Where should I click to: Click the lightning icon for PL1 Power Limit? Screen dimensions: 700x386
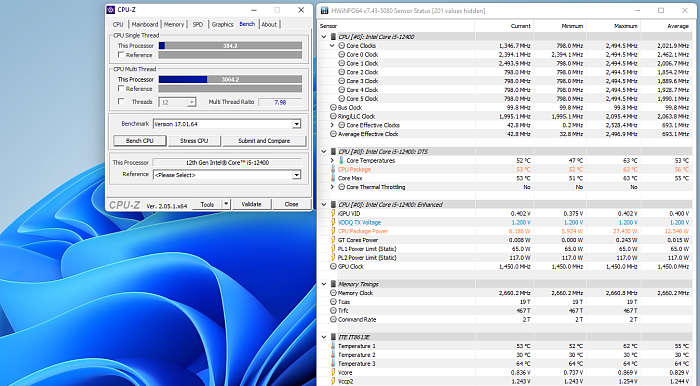(333, 249)
